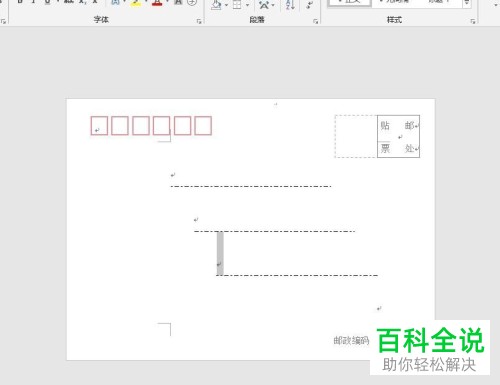
Task: Open the clipboard group dialog launcher
Action: tap(4, 21)
